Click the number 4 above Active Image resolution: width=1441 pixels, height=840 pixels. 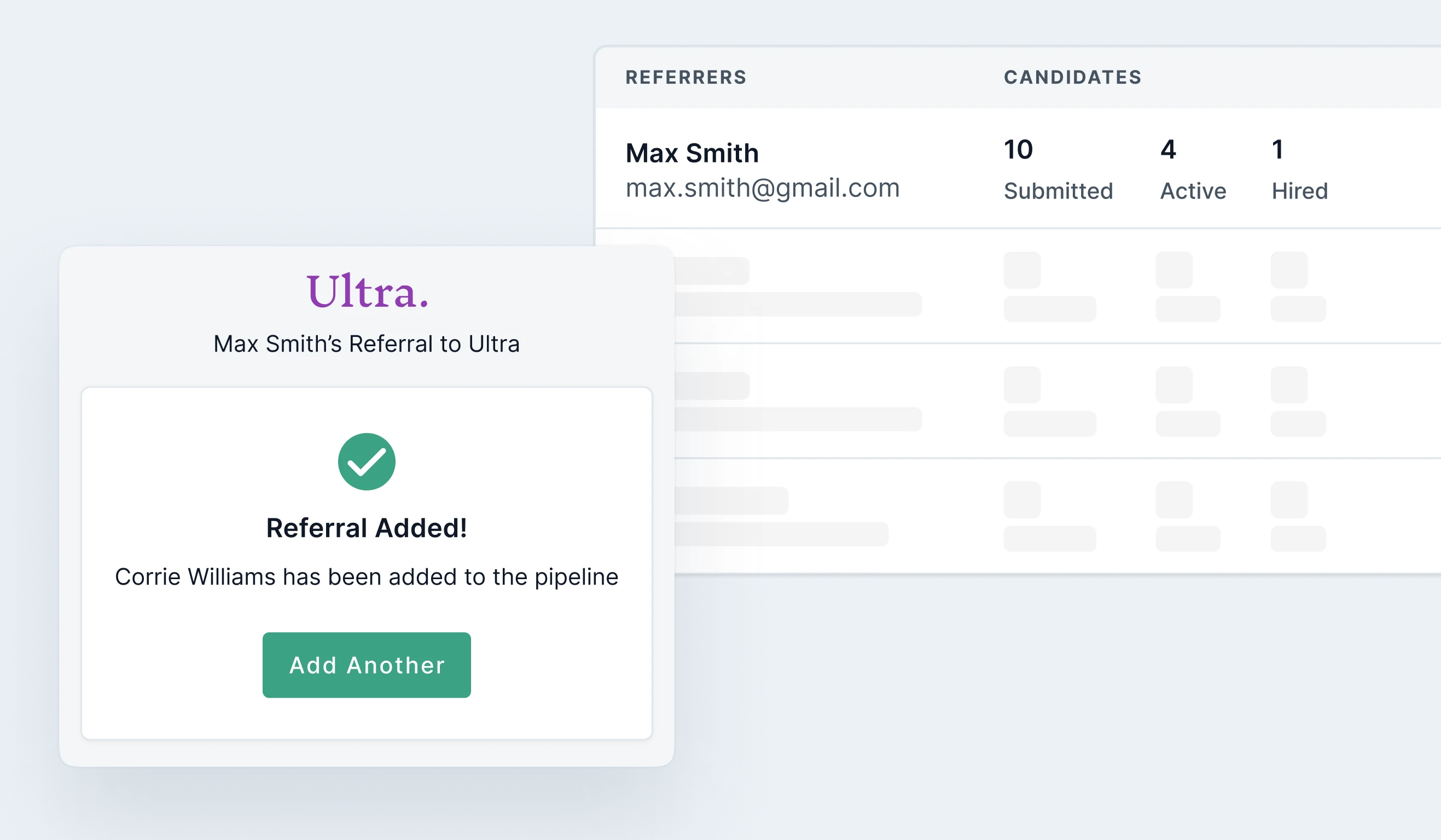(1168, 150)
